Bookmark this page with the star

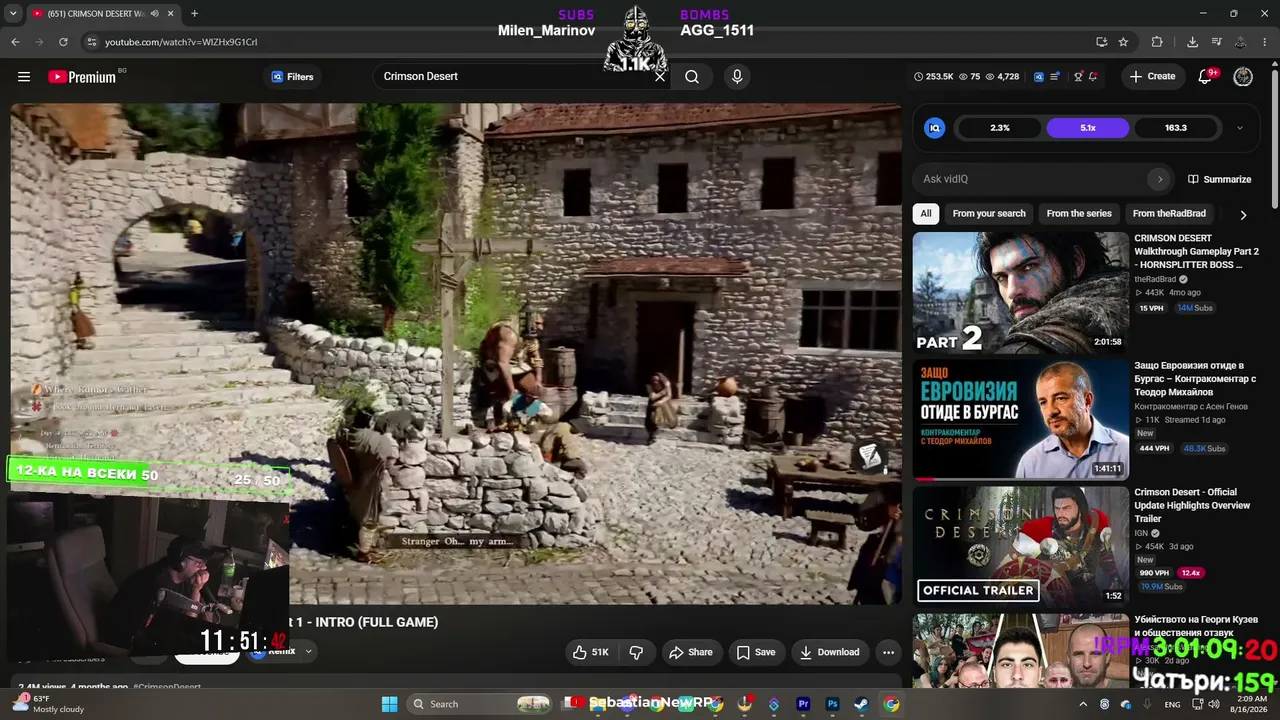tap(1123, 42)
